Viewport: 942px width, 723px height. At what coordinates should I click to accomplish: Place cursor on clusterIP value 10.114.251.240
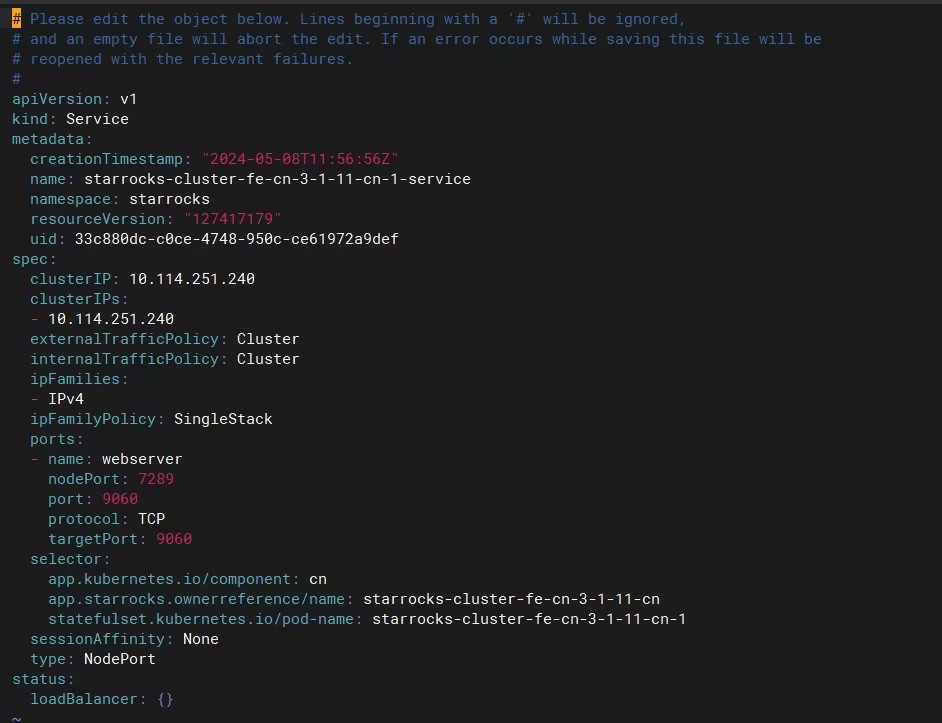pos(192,279)
